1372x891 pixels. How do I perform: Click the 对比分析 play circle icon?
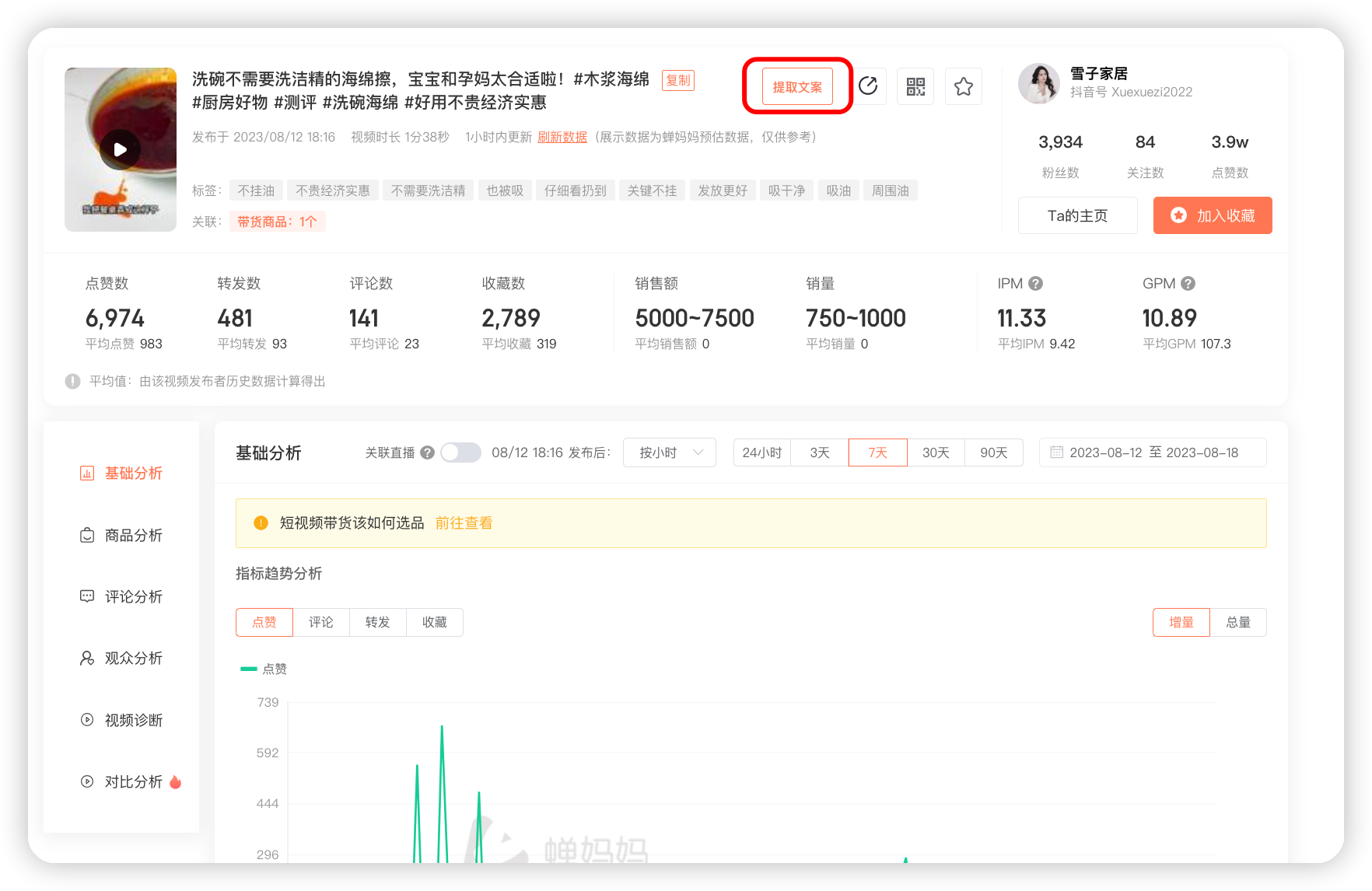click(x=87, y=781)
